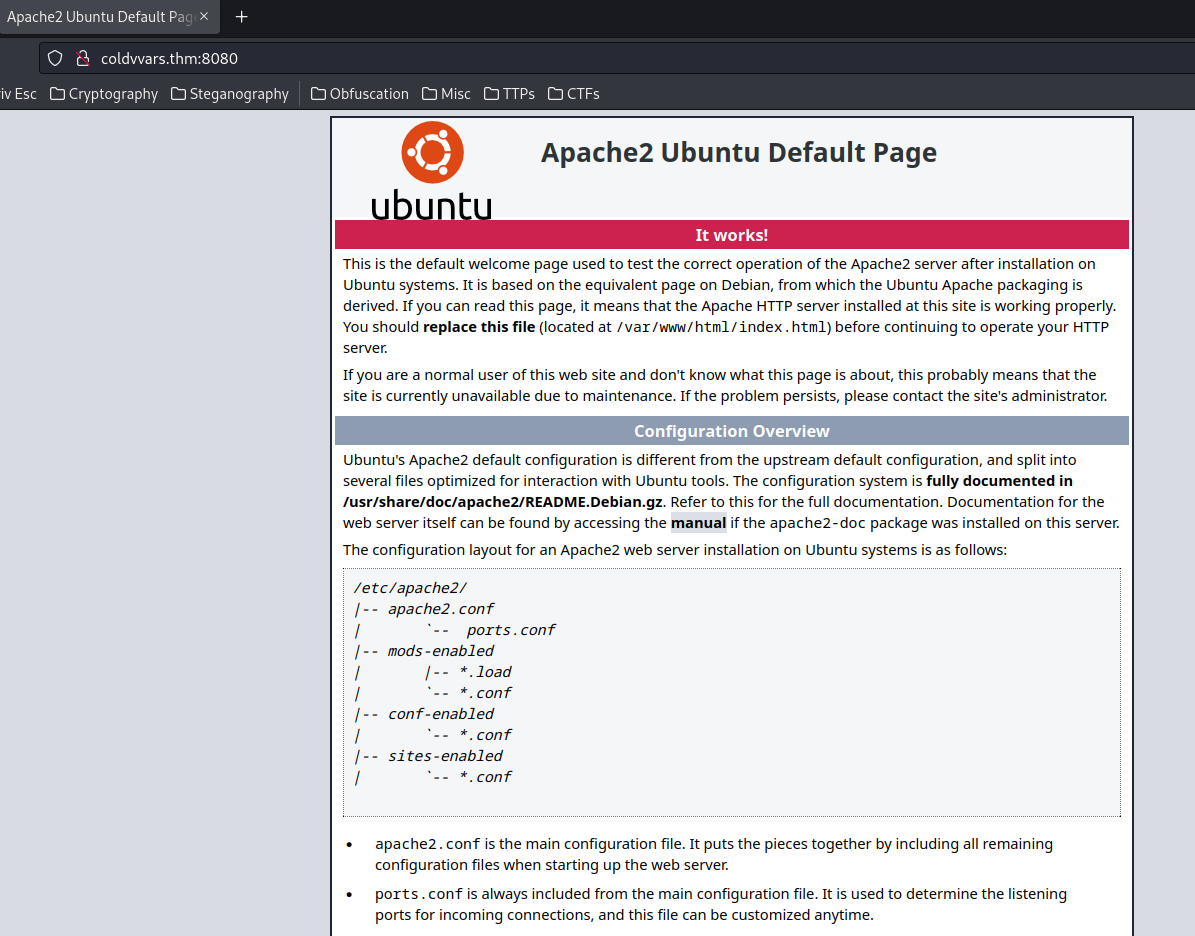Open the Cryptography bookmarks folder
The image size is (1195, 936).
104,94
